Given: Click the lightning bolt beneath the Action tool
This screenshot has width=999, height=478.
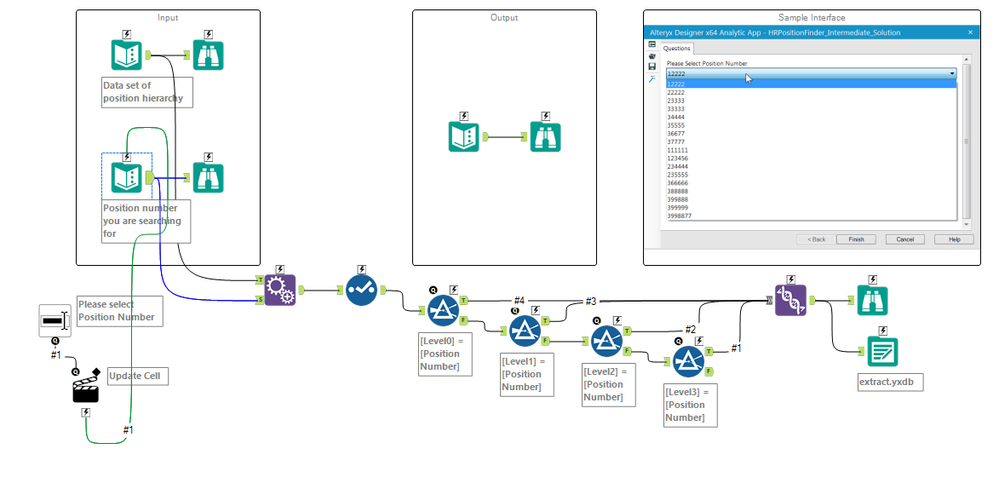Looking at the screenshot, I should point(85,413).
